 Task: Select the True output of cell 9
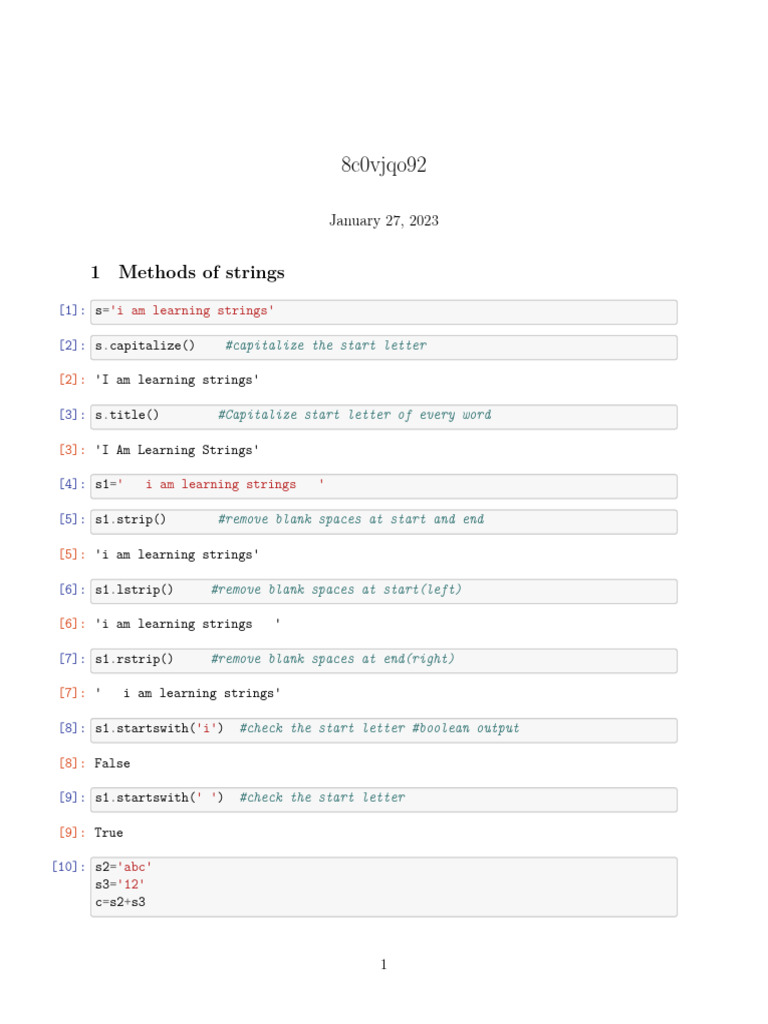coord(108,833)
